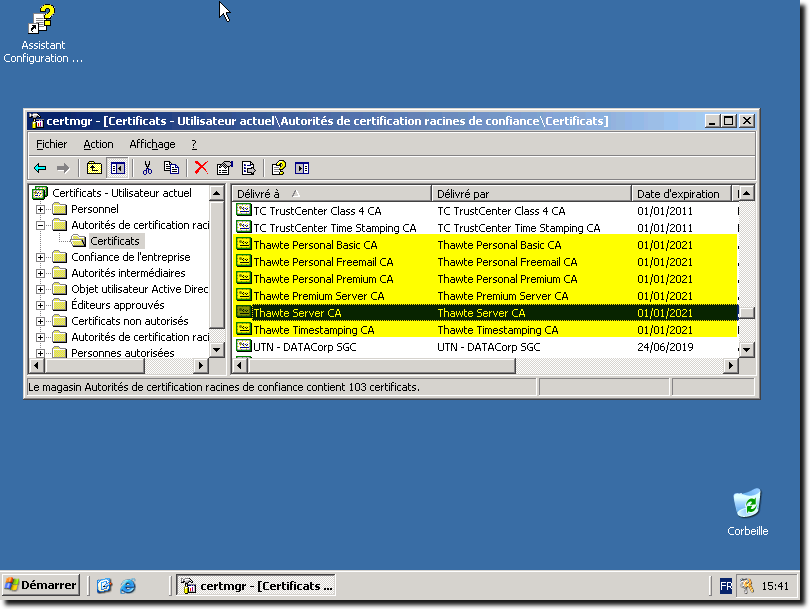Select Thawte Timestamping CA certificate
This screenshot has height=609, width=810.
tap(486, 330)
